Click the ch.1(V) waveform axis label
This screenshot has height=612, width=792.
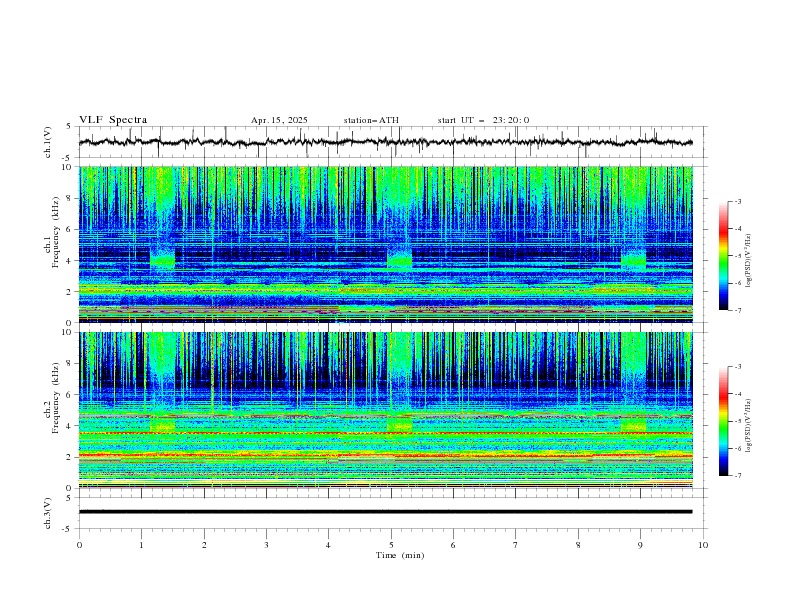click(x=48, y=142)
